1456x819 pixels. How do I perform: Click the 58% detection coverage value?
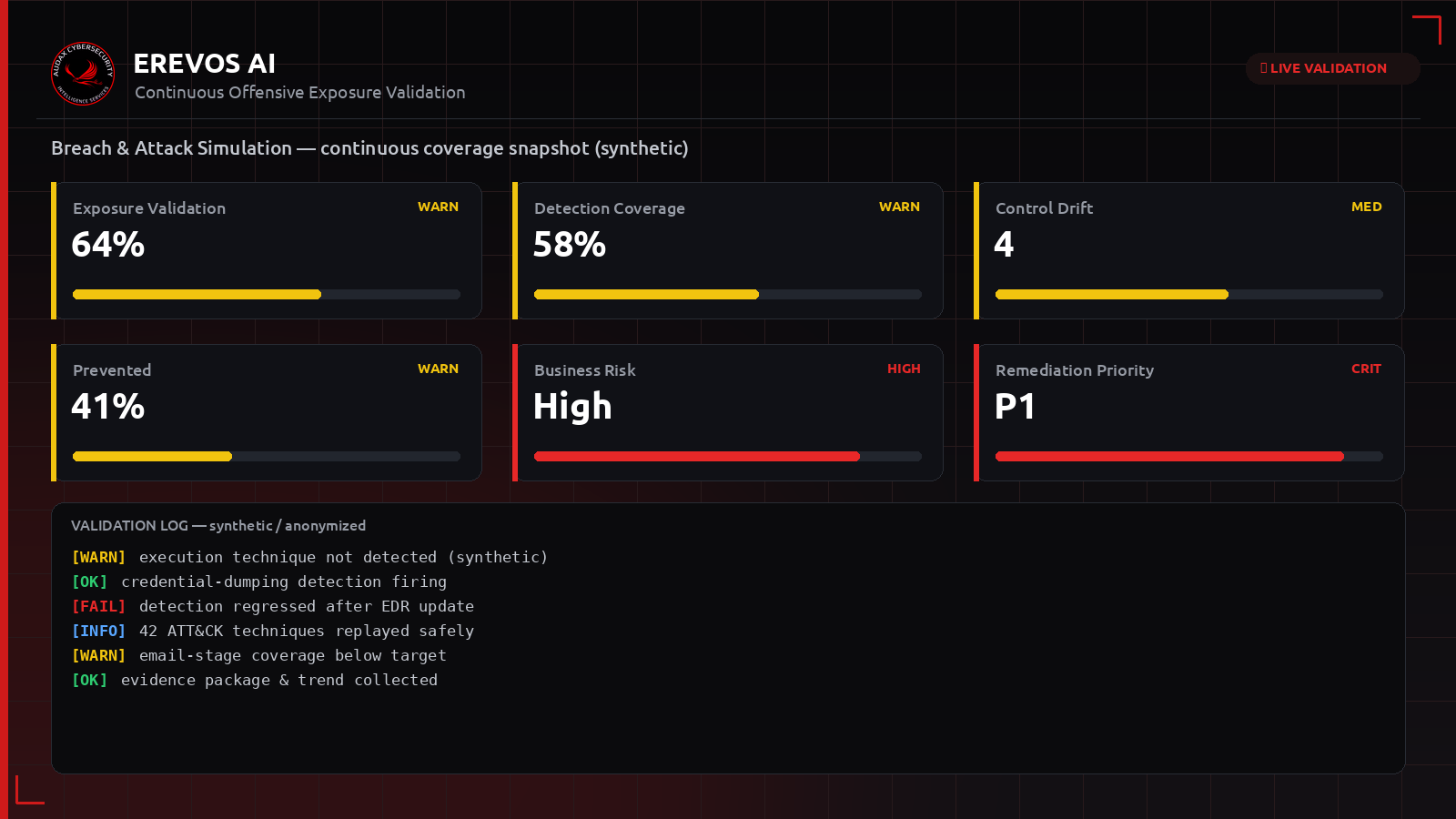pyautogui.click(x=570, y=244)
